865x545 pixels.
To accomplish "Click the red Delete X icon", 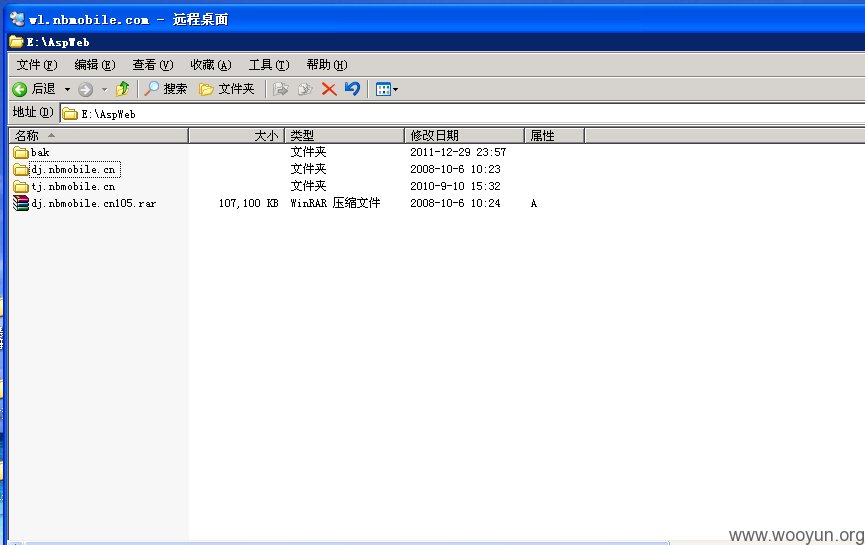I will 329,89.
